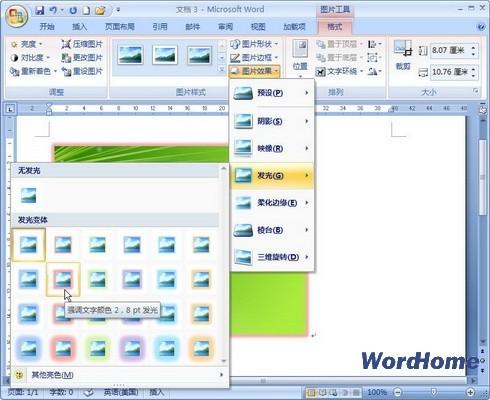Open a file using the folder icon
Screen dimensions: 490x400
100,10
